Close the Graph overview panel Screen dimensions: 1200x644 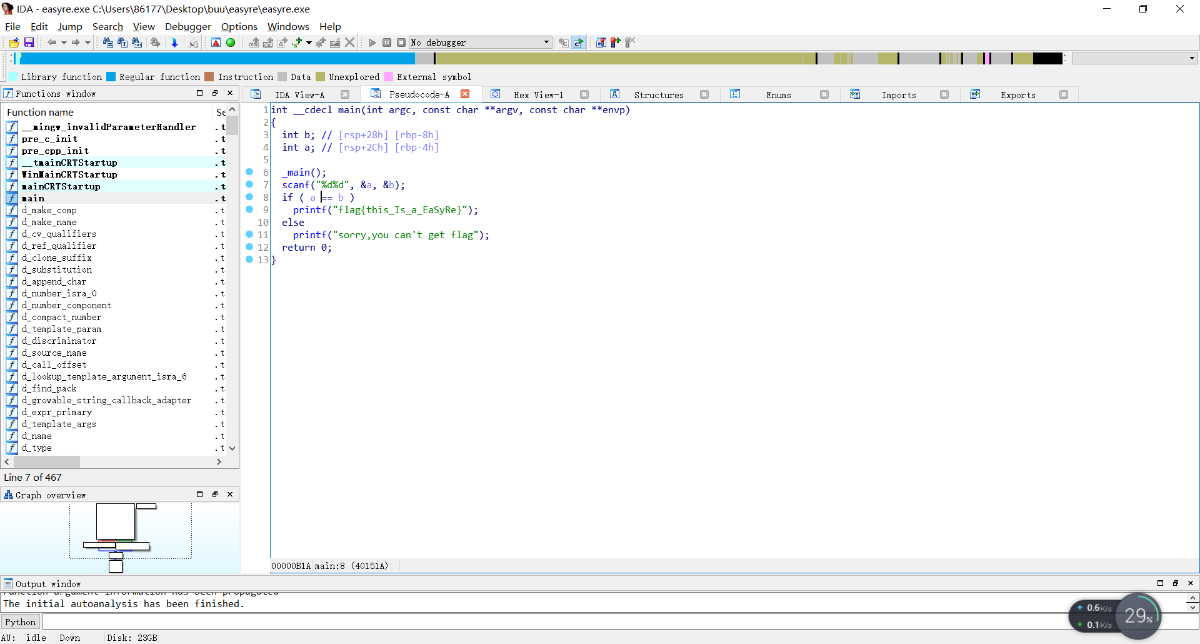(232, 494)
